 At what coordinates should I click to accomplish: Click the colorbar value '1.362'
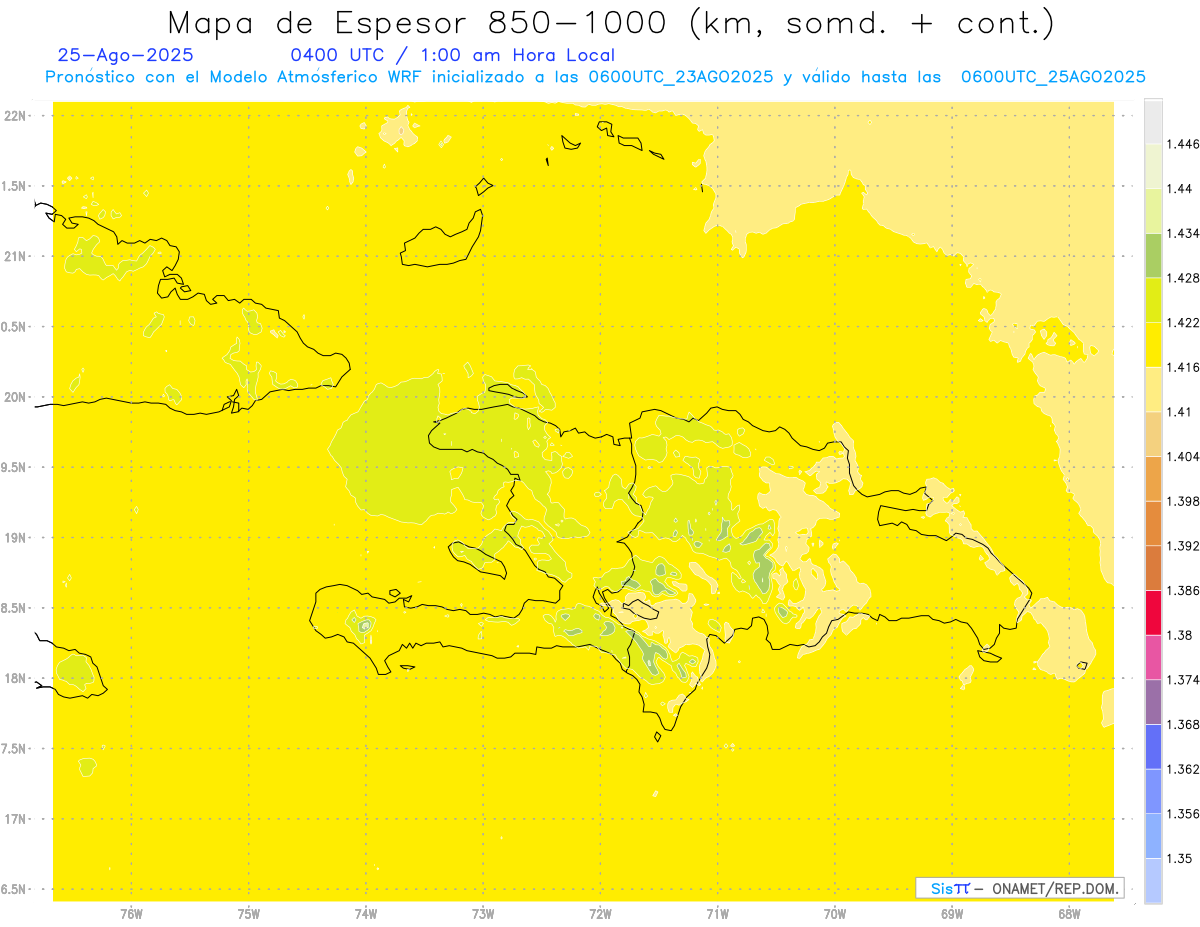pos(1183,769)
